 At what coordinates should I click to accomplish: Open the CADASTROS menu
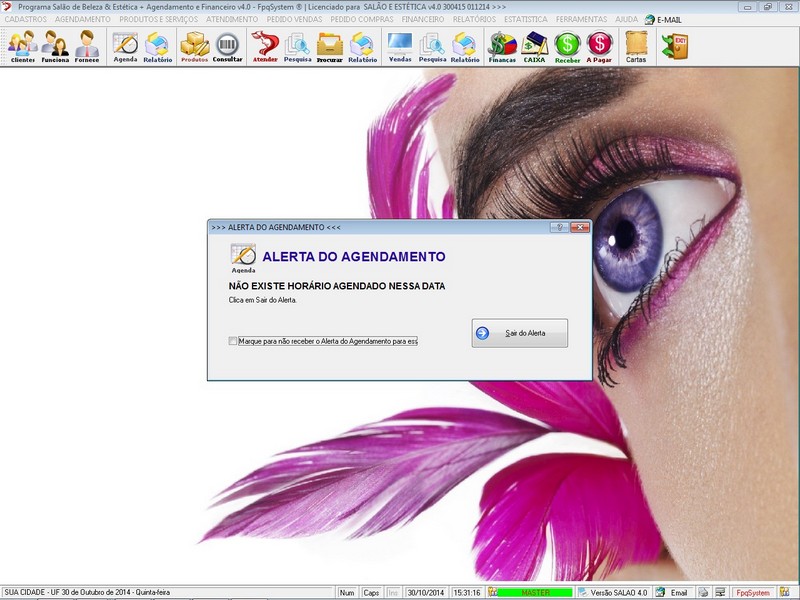coord(26,19)
